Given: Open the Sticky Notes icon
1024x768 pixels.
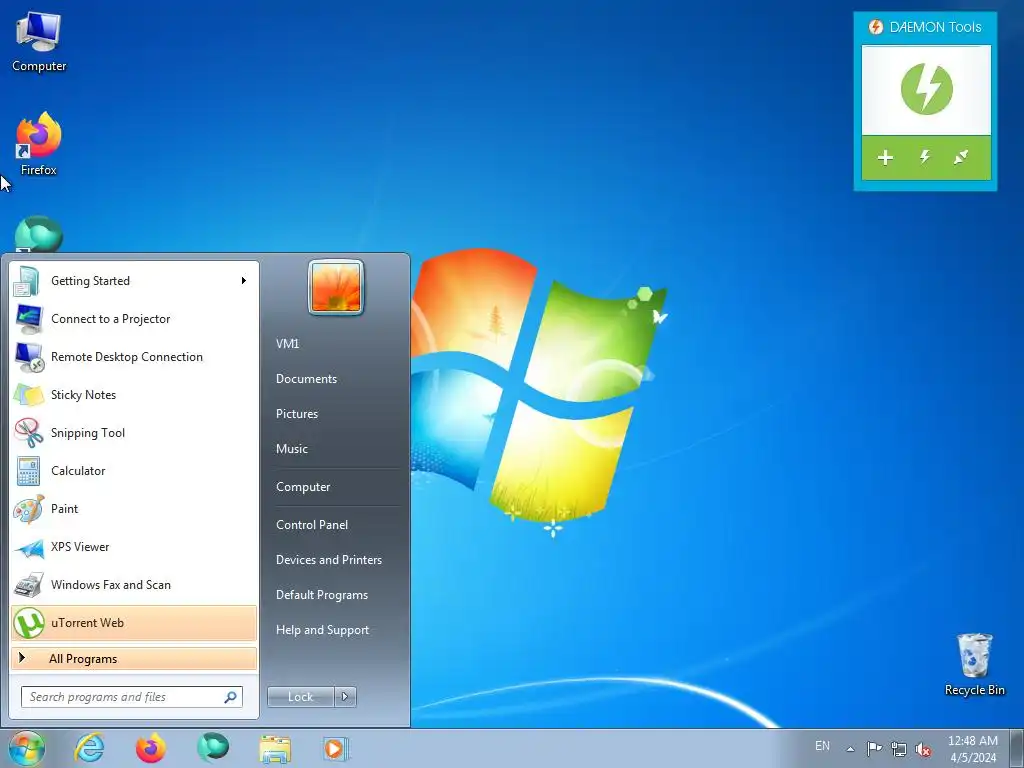Looking at the screenshot, I should (29, 395).
